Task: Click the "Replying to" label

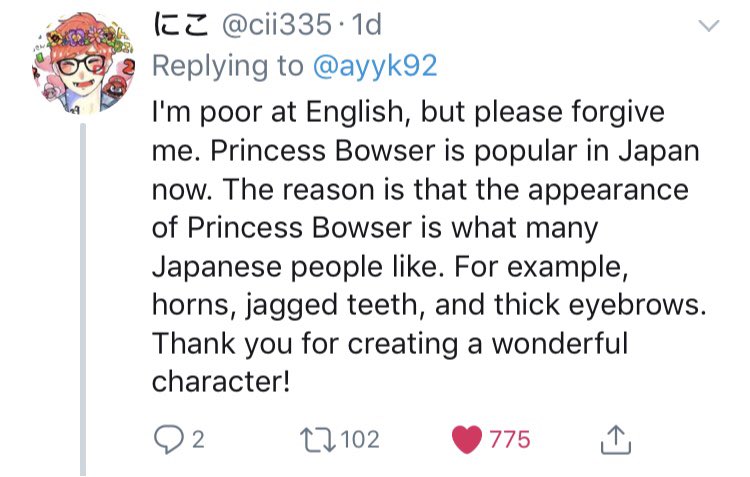Action: click(227, 65)
